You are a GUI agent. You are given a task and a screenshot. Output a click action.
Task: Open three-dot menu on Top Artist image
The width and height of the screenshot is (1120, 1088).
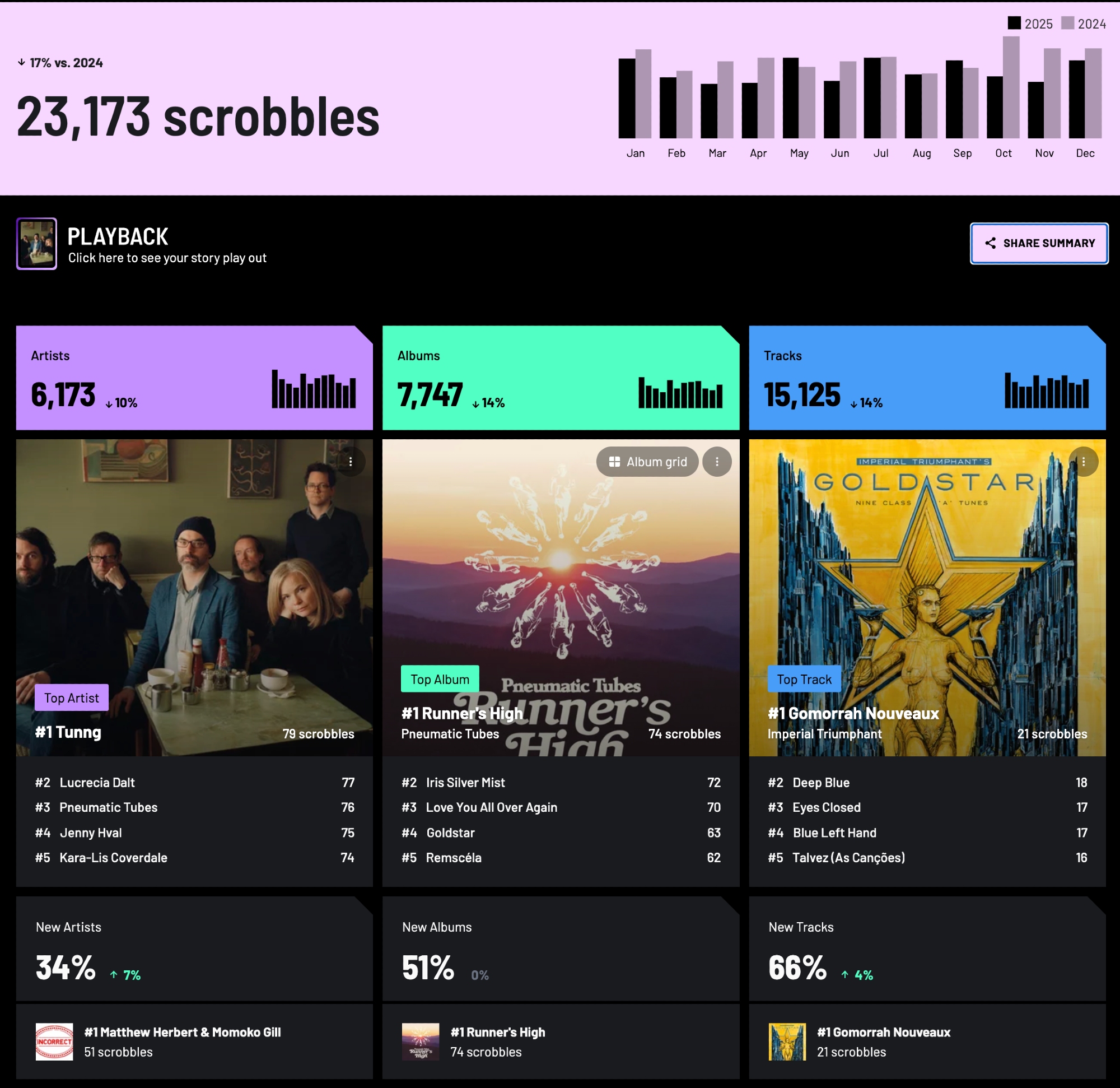(x=351, y=462)
